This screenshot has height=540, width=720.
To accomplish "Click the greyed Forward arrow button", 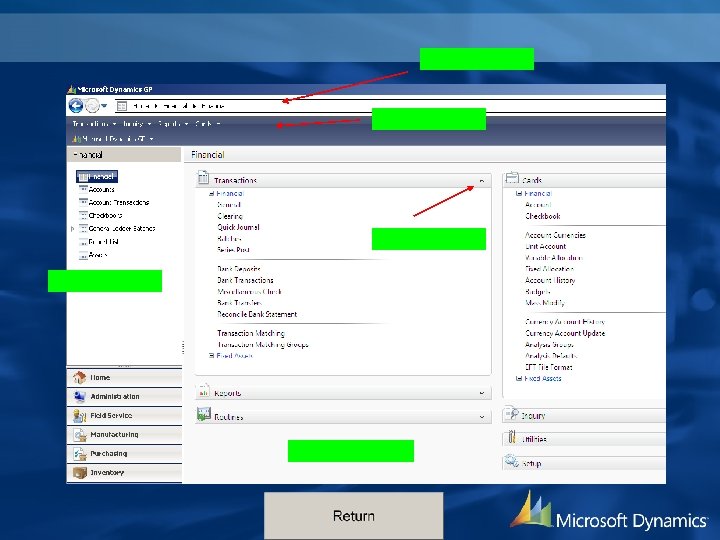I will (92, 106).
